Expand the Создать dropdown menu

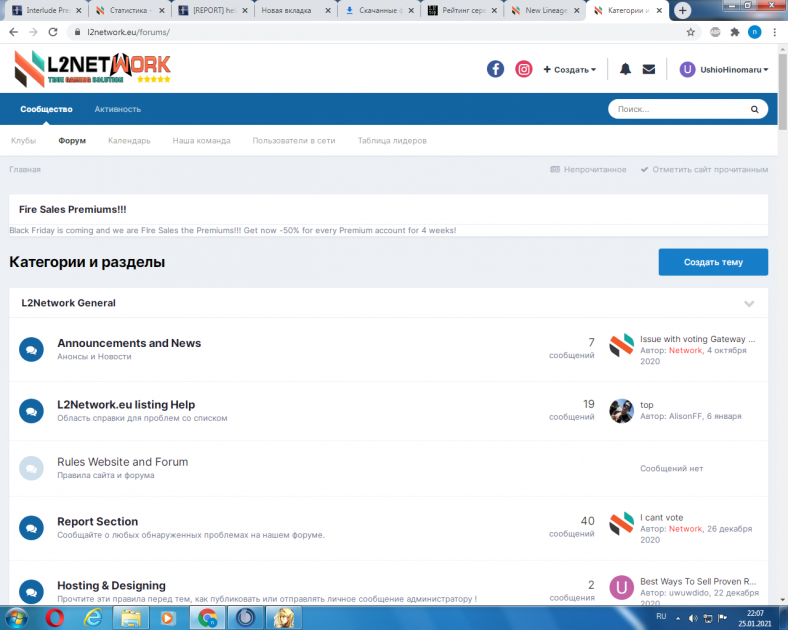coord(570,69)
